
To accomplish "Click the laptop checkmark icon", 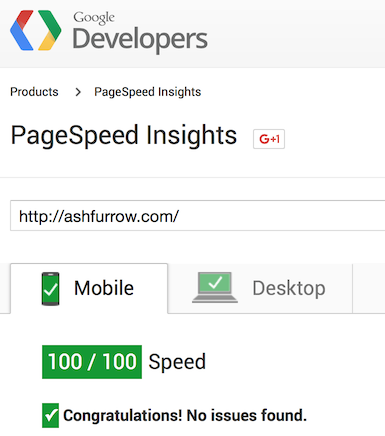I will 215,287.
